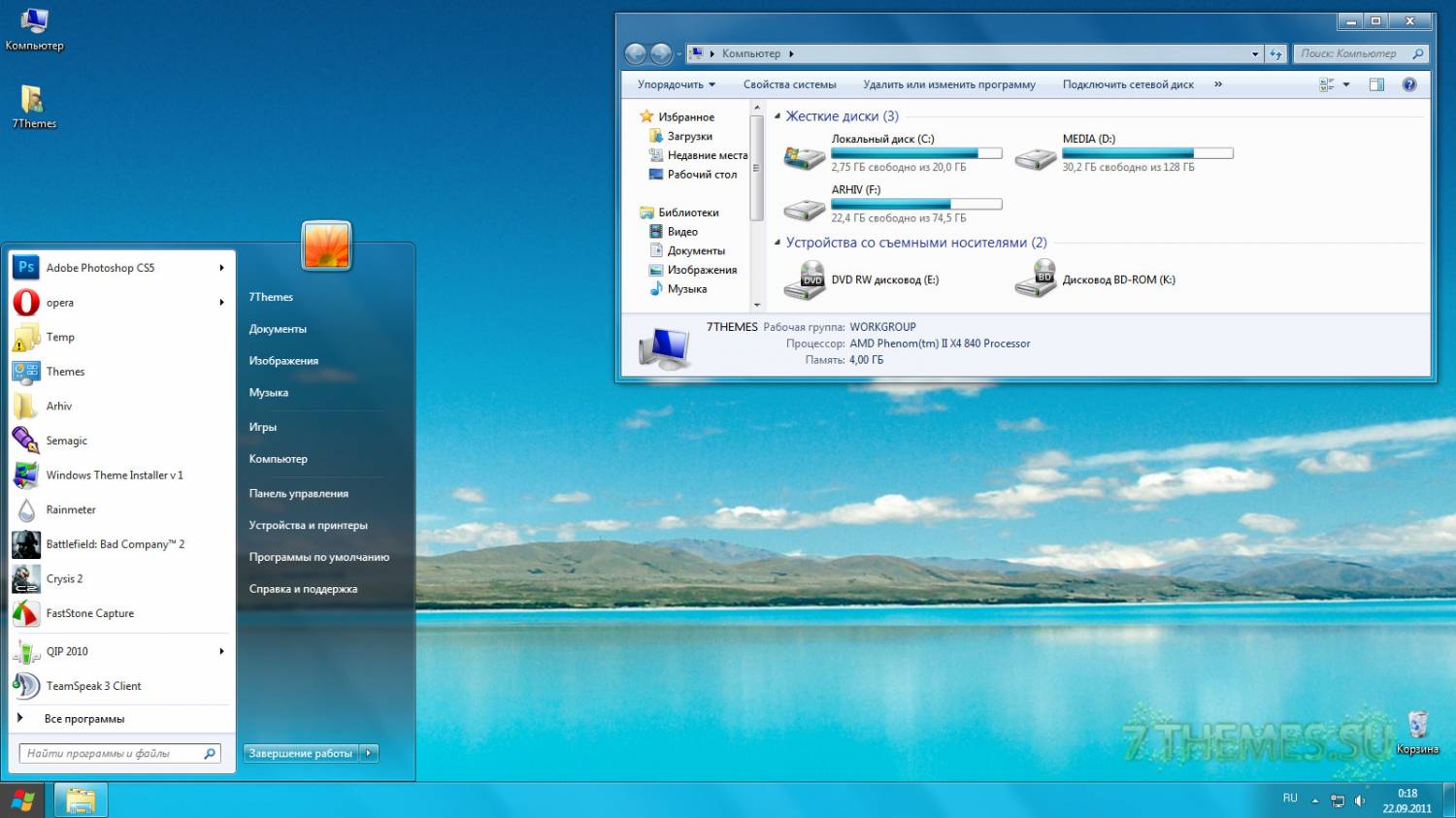Open Explorer help button
This screenshot has width=1456, height=818.
tap(1409, 84)
